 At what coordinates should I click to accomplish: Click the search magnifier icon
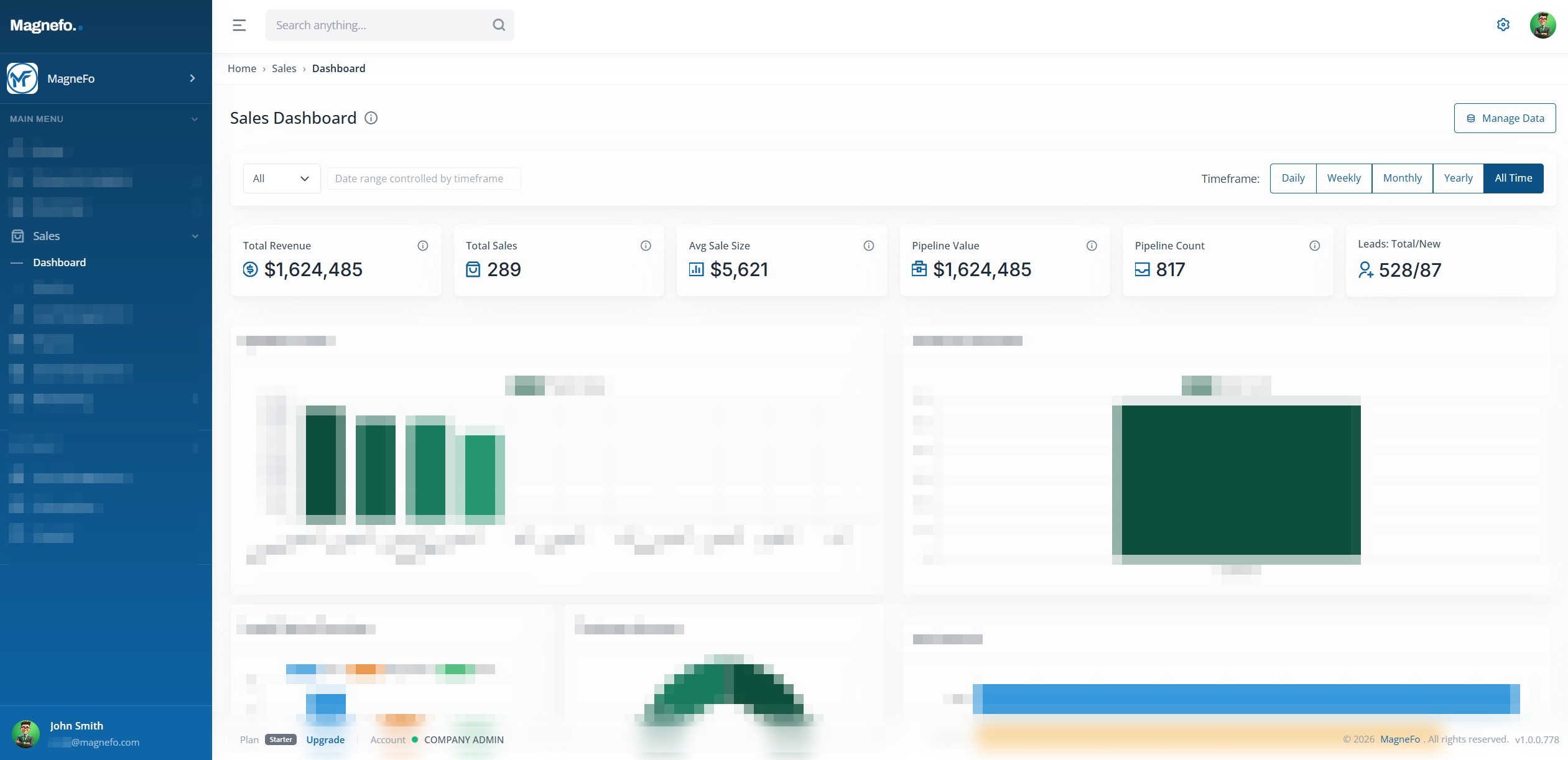(x=498, y=25)
